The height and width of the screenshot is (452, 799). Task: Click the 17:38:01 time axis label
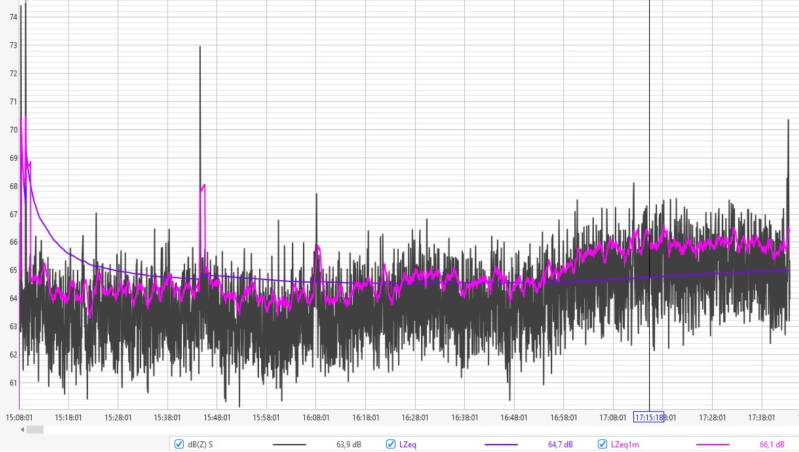click(761, 417)
